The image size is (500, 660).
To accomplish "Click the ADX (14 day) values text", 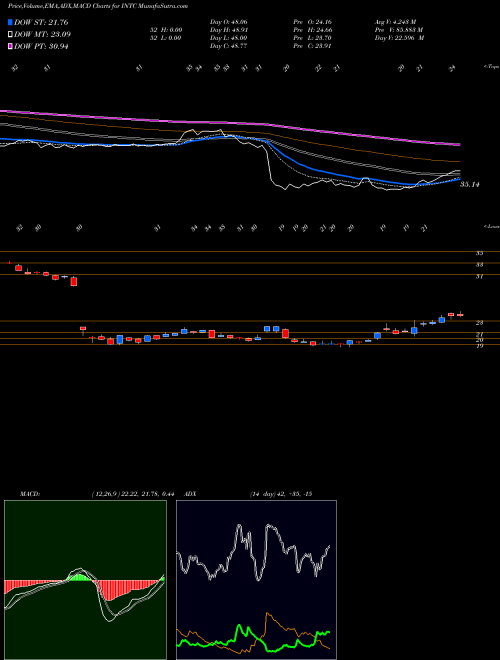I will (x=280, y=494).
